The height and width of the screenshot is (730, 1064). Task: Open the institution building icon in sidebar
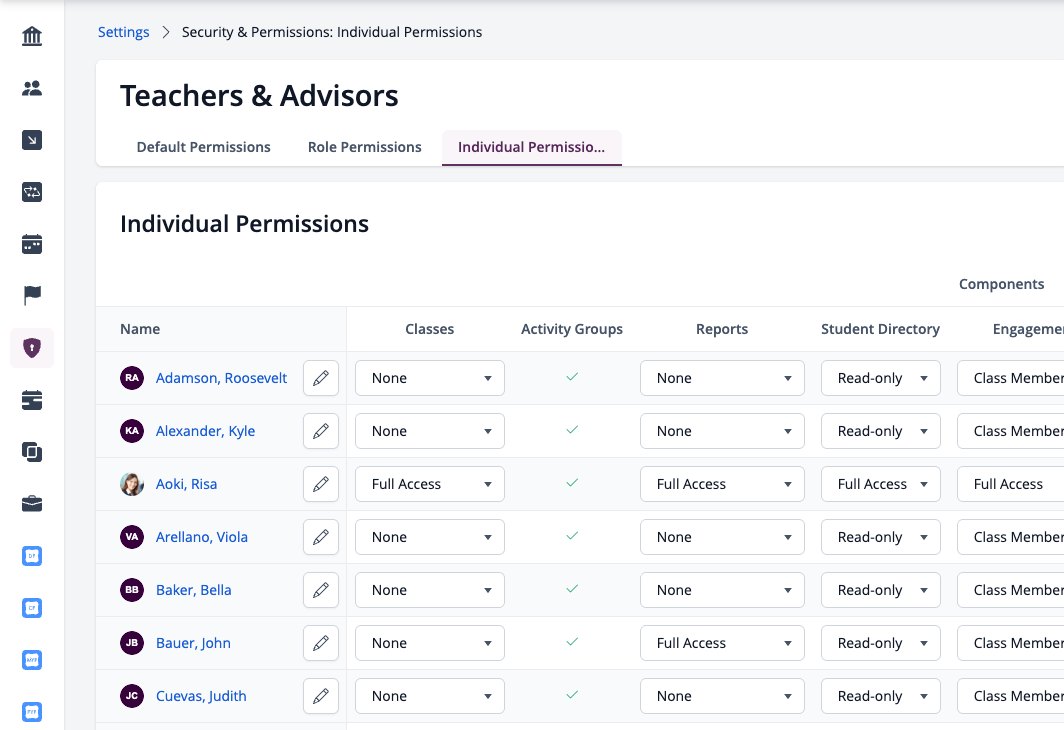(32, 36)
